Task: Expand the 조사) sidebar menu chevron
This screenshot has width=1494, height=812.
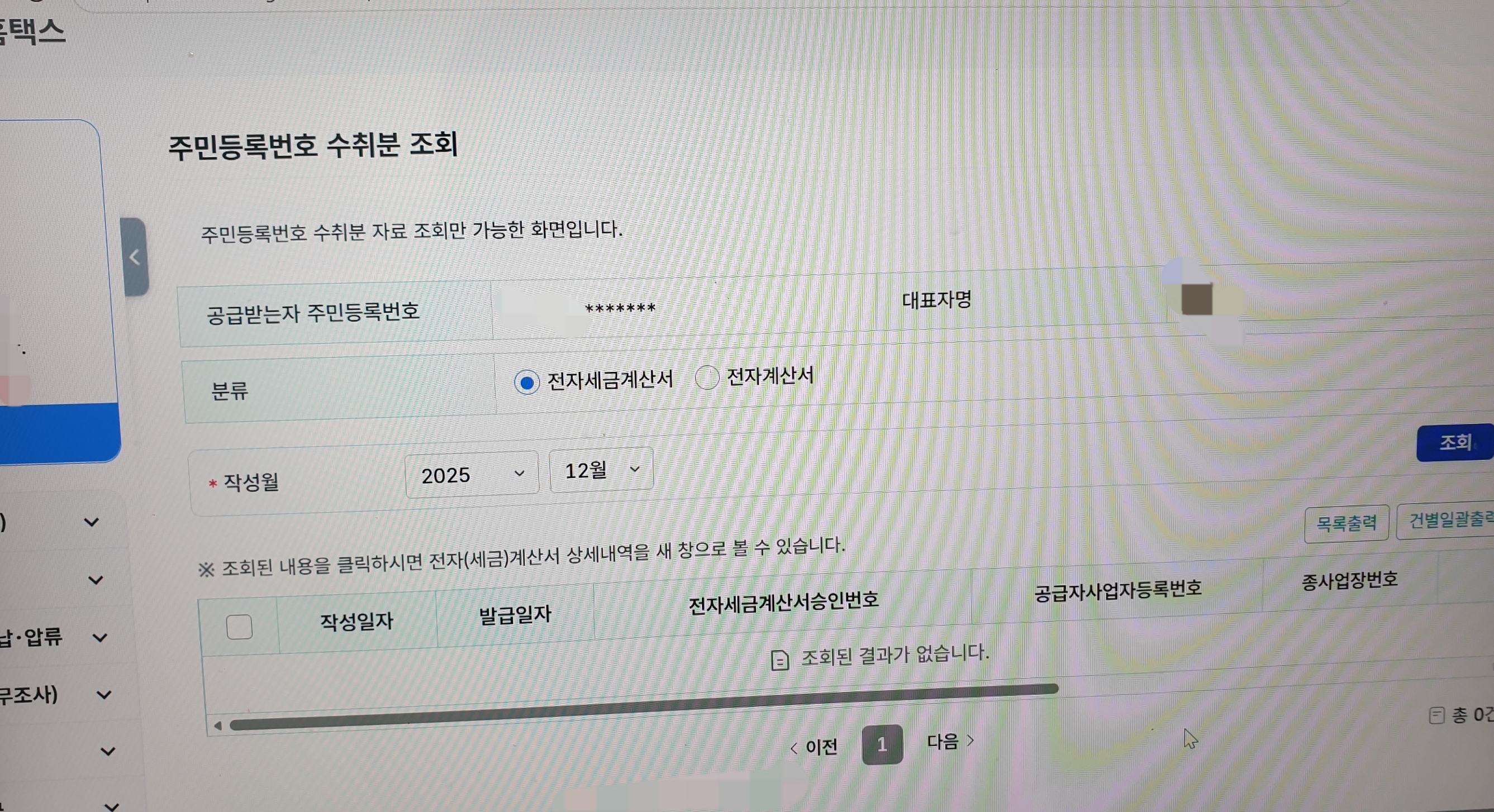Action: tap(104, 694)
